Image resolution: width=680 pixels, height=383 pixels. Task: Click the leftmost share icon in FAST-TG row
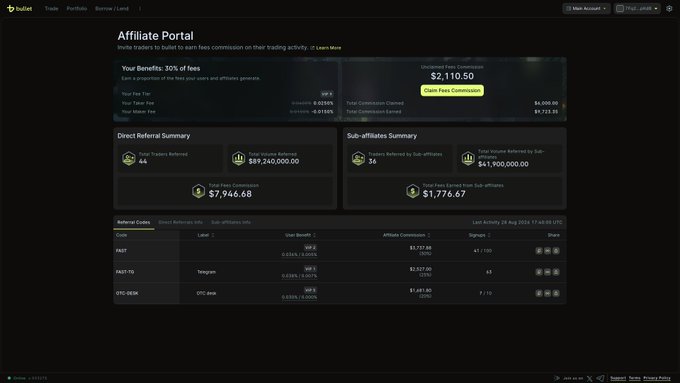539,272
